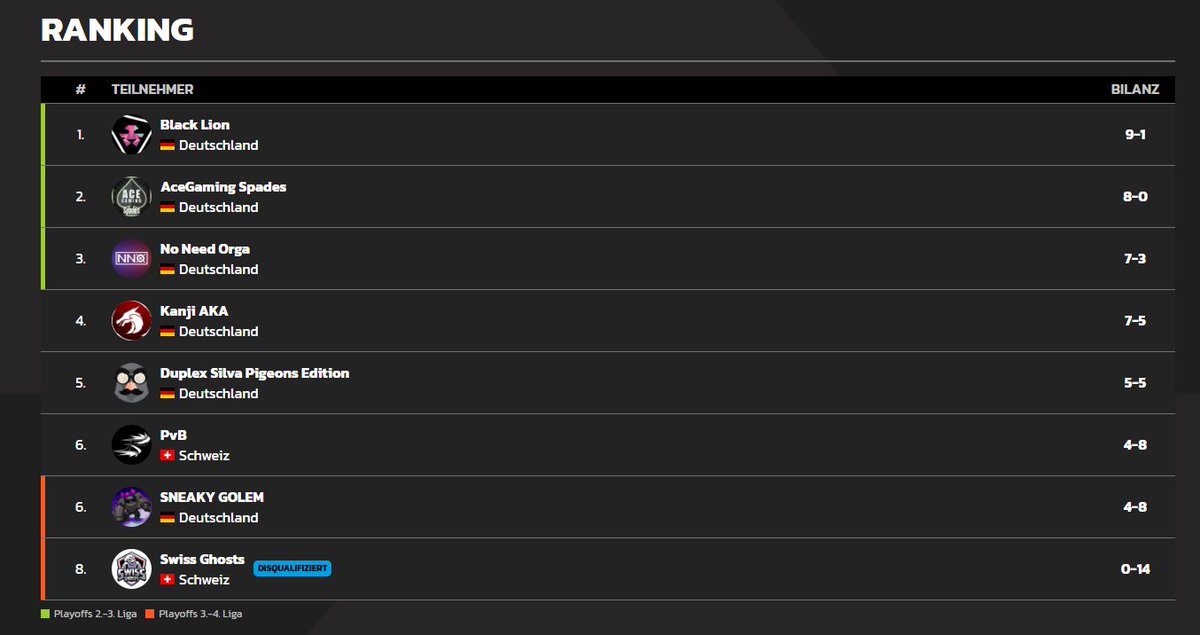Screen dimensions: 1200x635
Task: Open the Kanji AKA team page
Action: tap(194, 311)
